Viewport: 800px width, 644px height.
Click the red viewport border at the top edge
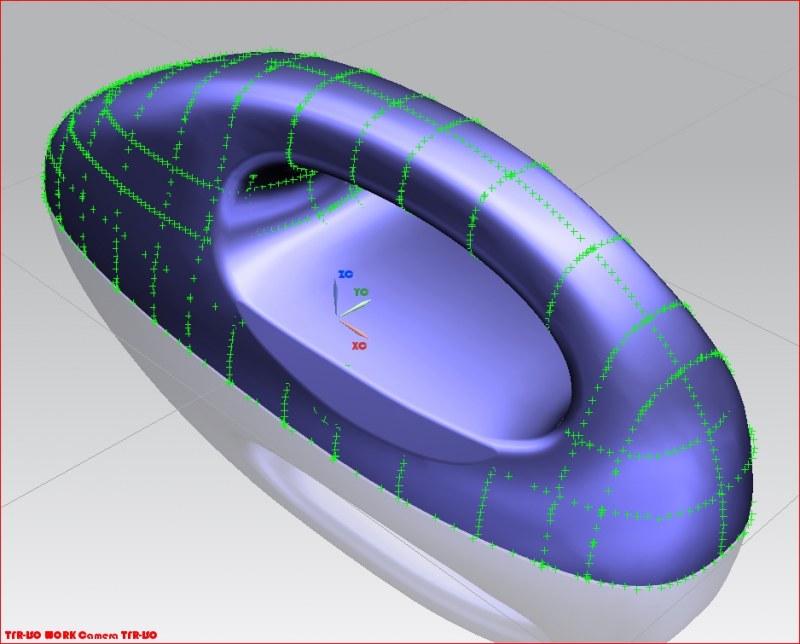point(400,1)
